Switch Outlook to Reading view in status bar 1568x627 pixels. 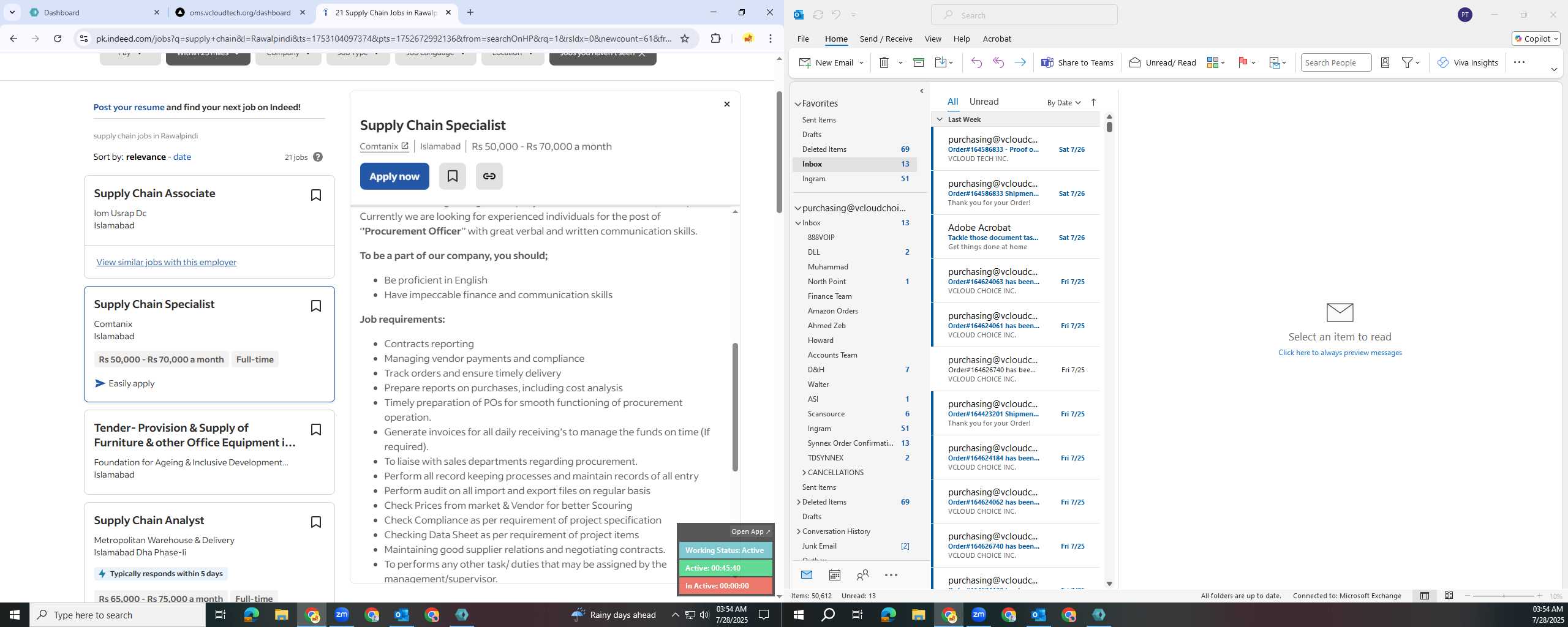[1449, 596]
